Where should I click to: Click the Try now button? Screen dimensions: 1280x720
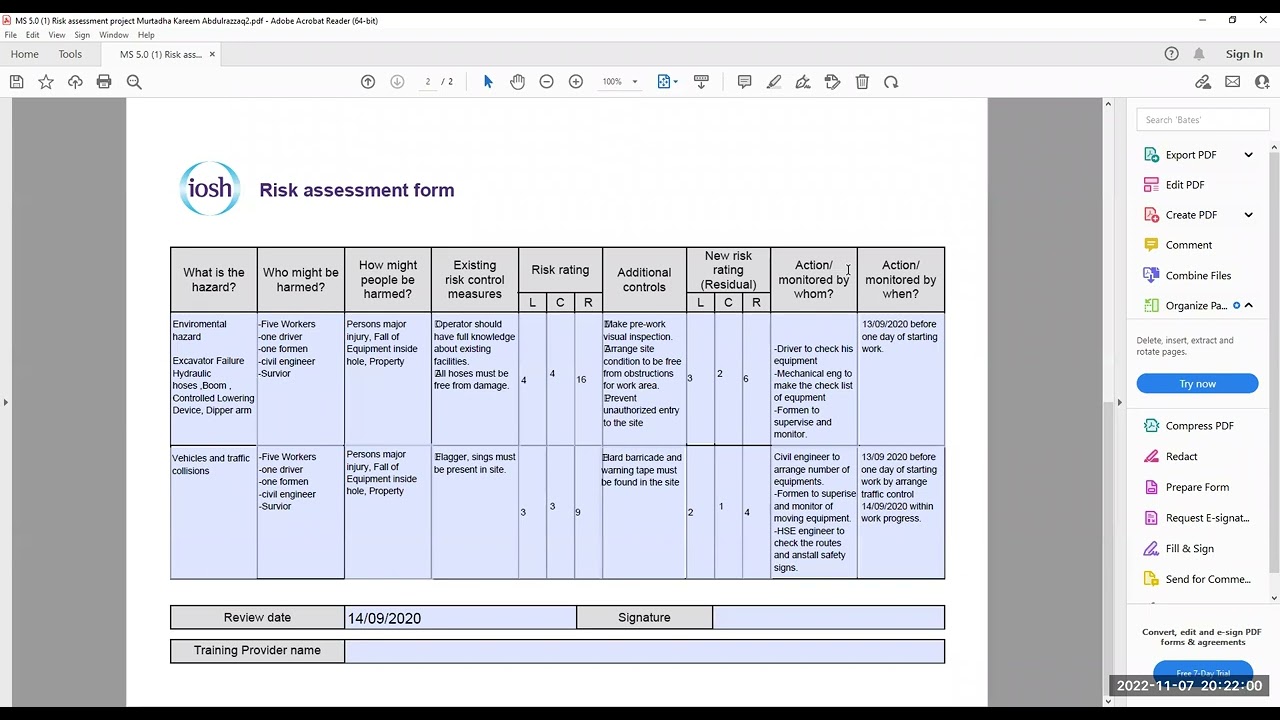pos(1197,384)
